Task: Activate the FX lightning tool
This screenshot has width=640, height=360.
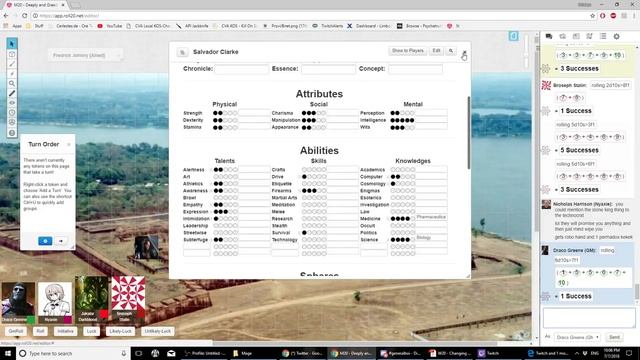Action: point(12,73)
